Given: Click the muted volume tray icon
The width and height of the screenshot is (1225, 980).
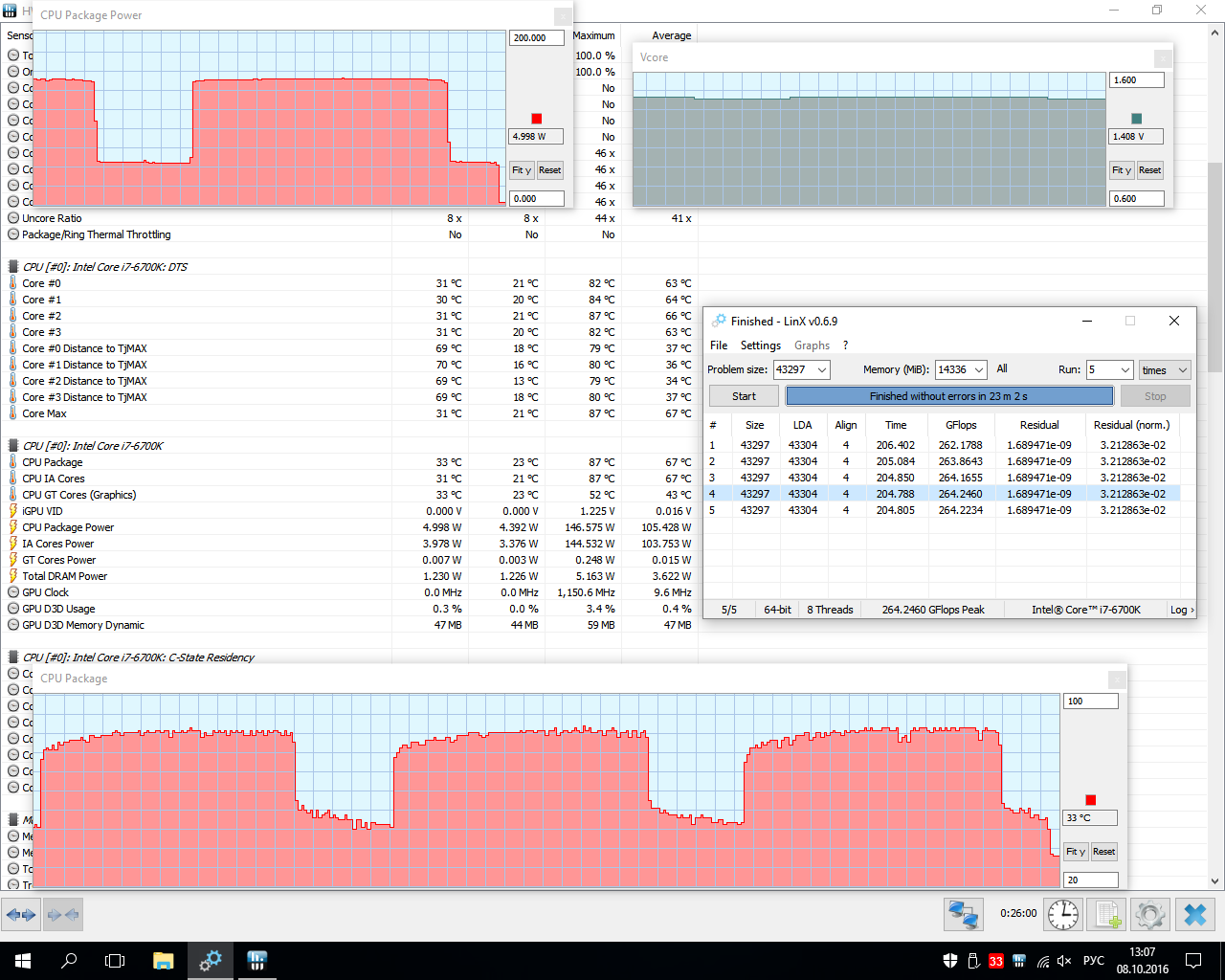Looking at the screenshot, I should pos(1064,961).
